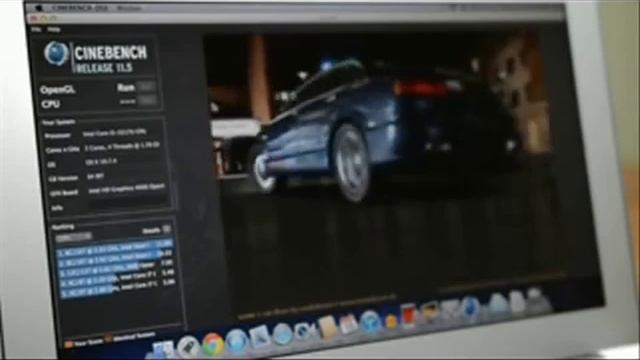
Task: Open the File menu in Cinebench
Action: click(36, 29)
